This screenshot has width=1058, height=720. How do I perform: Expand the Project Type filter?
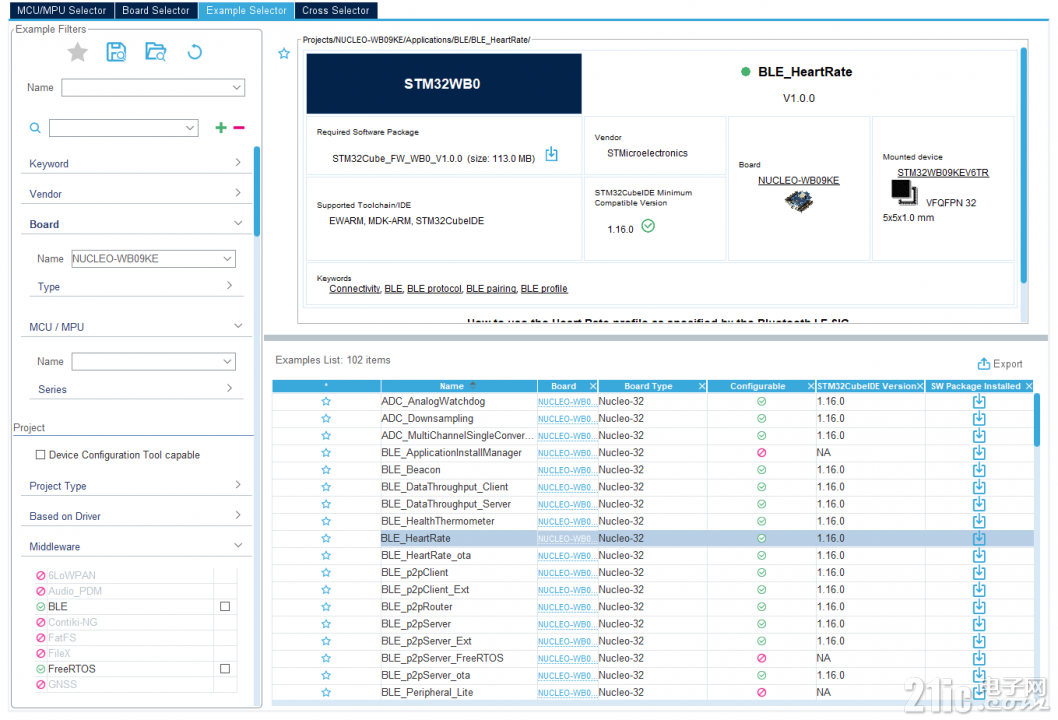pyautogui.click(x=238, y=485)
